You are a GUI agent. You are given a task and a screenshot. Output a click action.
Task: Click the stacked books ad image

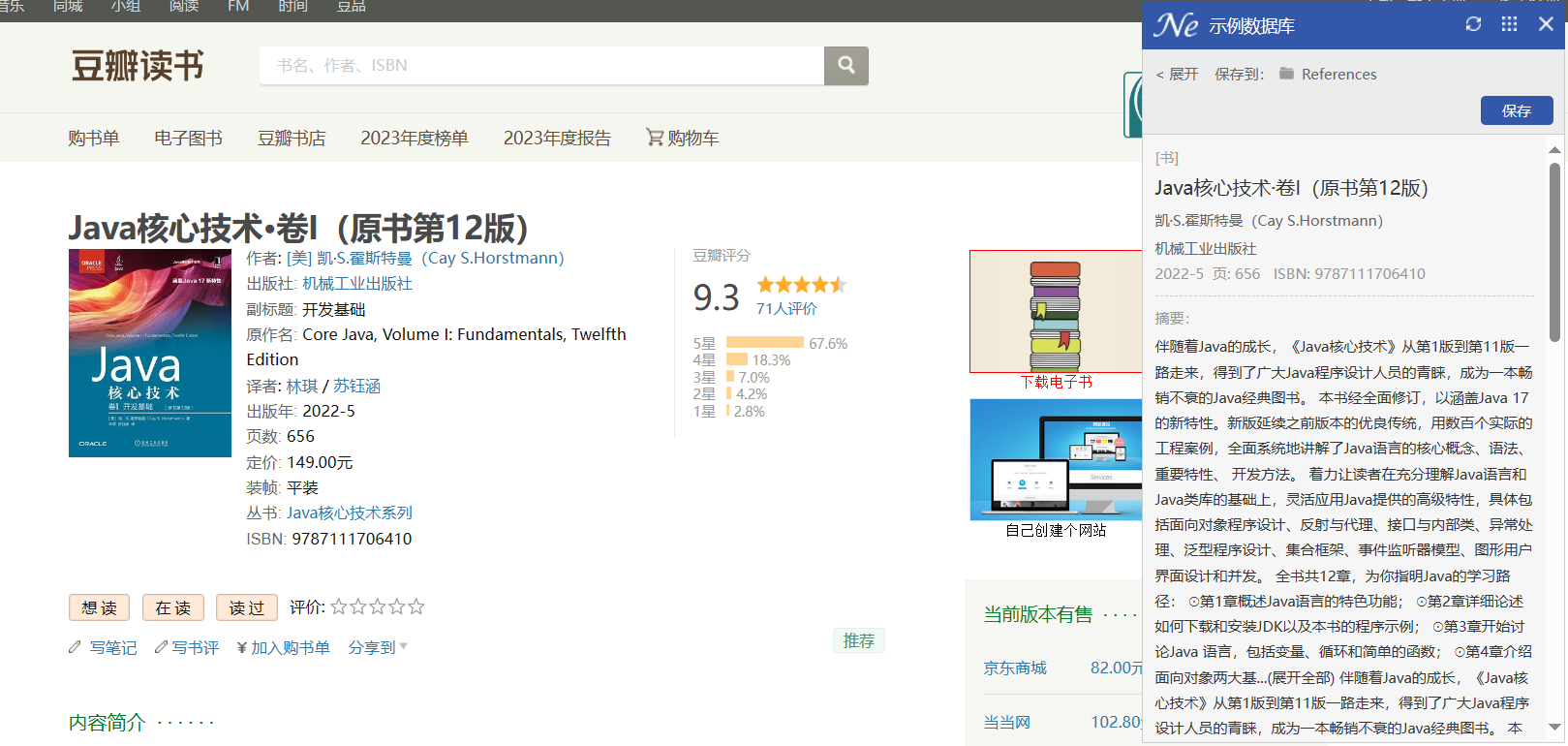click(x=1056, y=311)
